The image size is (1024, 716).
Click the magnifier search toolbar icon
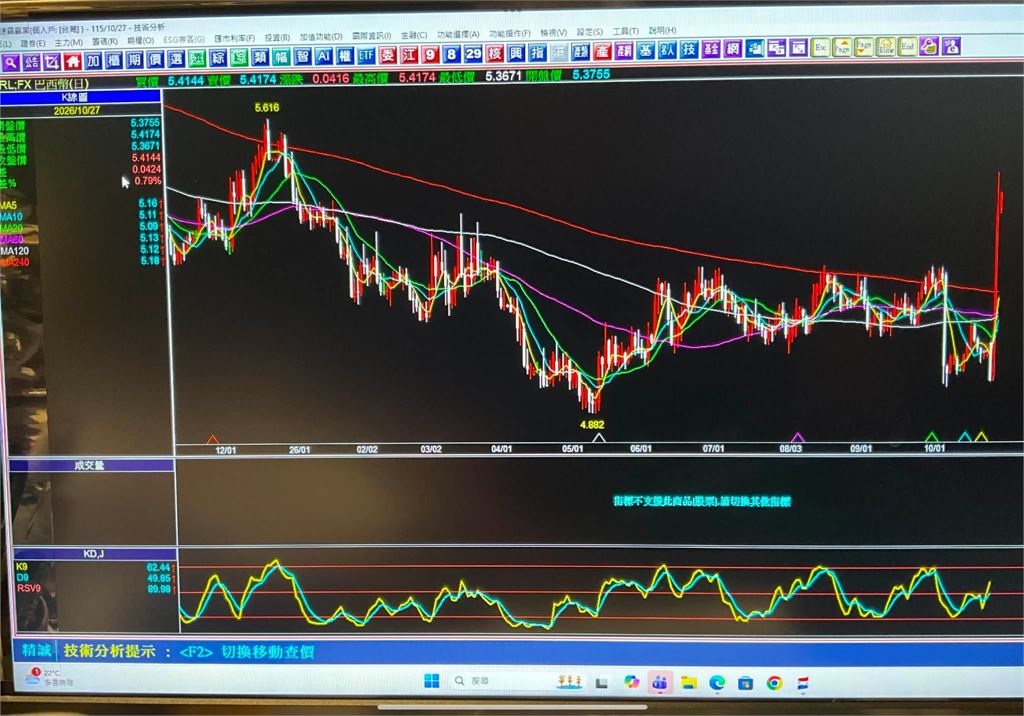(10, 62)
